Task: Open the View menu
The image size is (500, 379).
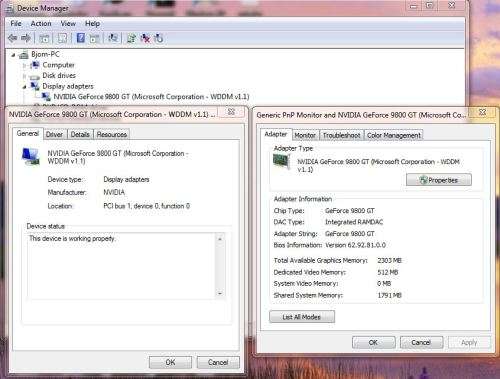Action: click(68, 24)
